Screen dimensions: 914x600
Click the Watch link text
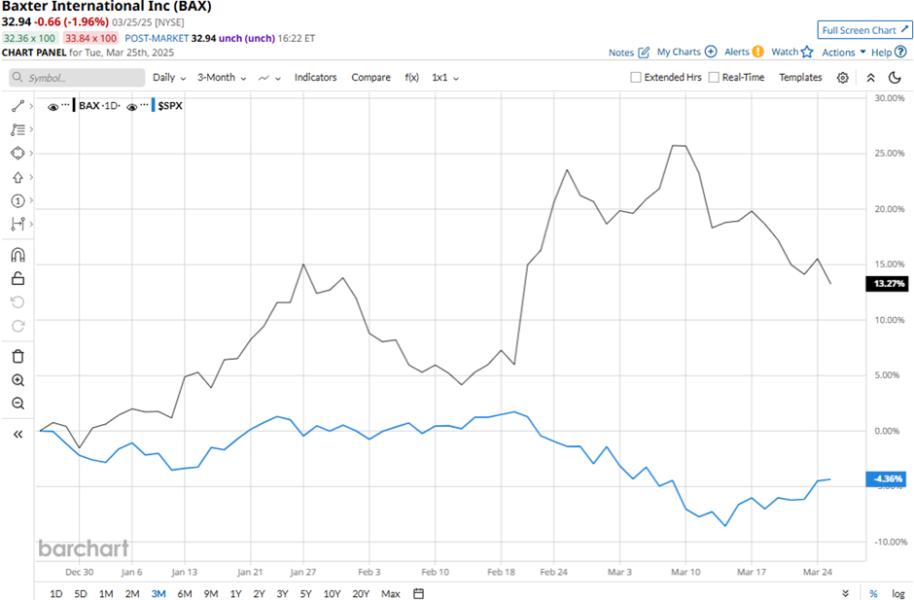point(785,52)
